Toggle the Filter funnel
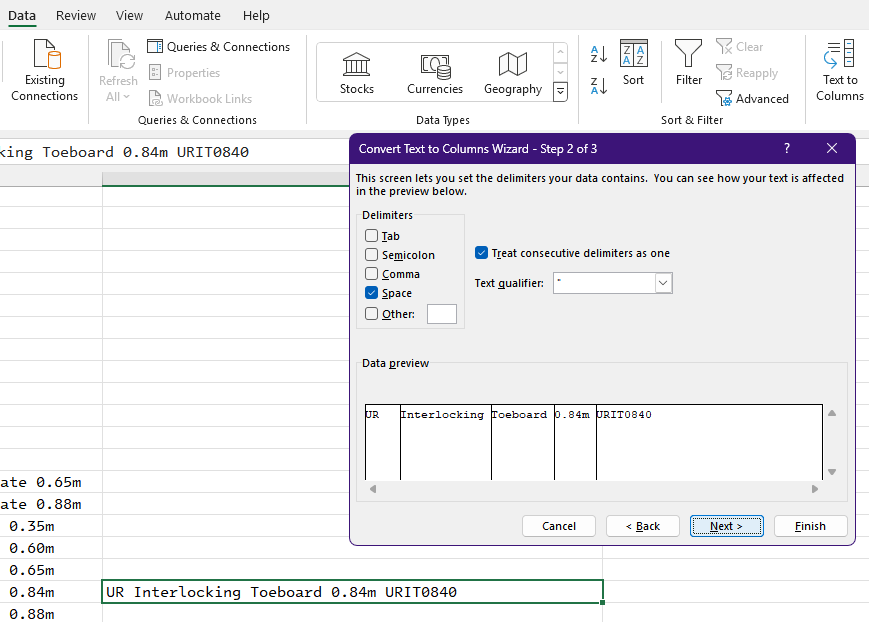The width and height of the screenshot is (869, 622). pyautogui.click(x=688, y=63)
